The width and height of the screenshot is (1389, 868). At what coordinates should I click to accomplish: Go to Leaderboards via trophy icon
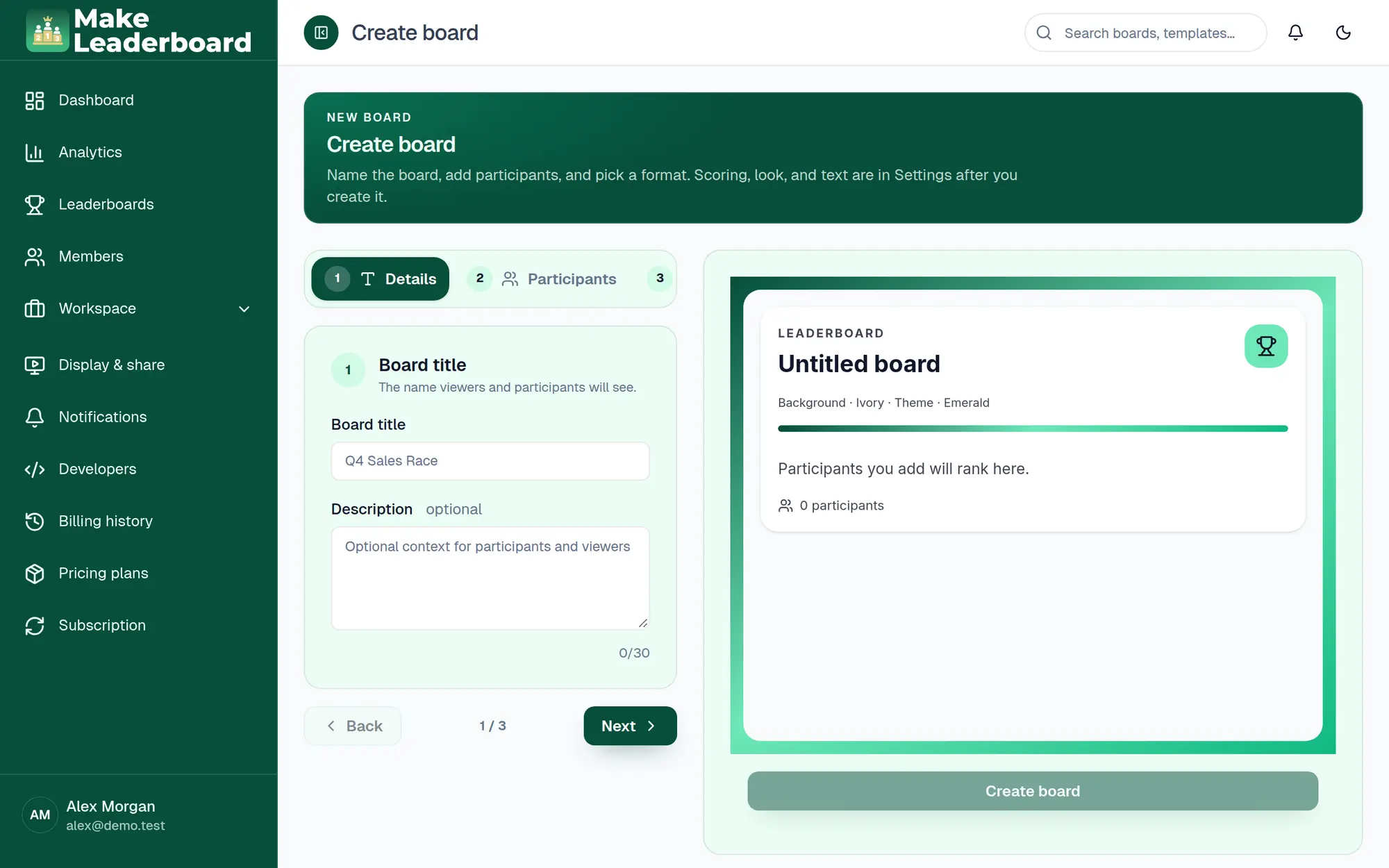point(34,204)
